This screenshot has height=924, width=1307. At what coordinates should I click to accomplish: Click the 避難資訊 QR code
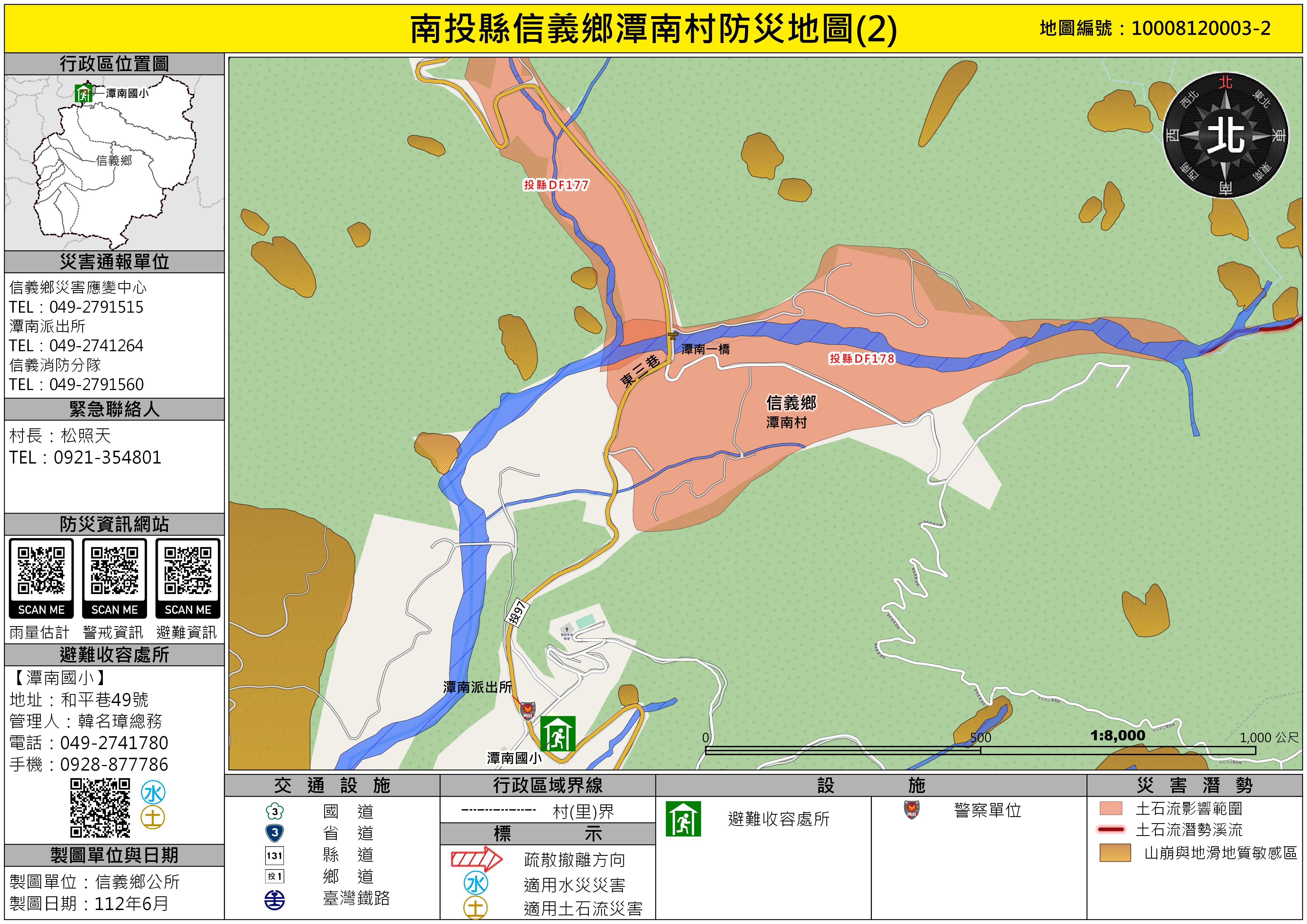188,571
